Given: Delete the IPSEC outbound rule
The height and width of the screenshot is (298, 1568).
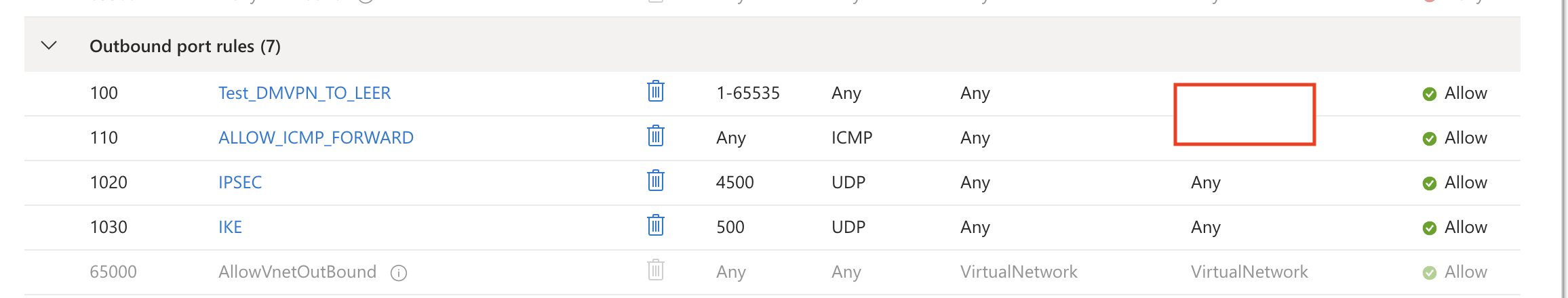Looking at the screenshot, I should pos(655,181).
